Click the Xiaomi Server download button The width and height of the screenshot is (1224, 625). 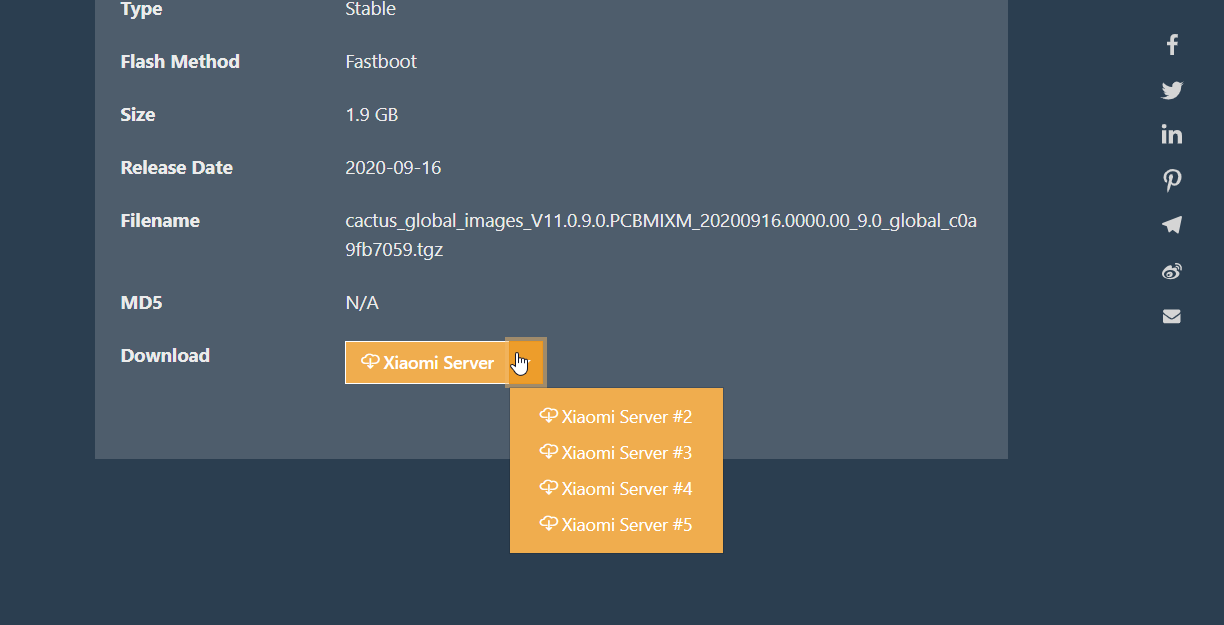(x=426, y=362)
